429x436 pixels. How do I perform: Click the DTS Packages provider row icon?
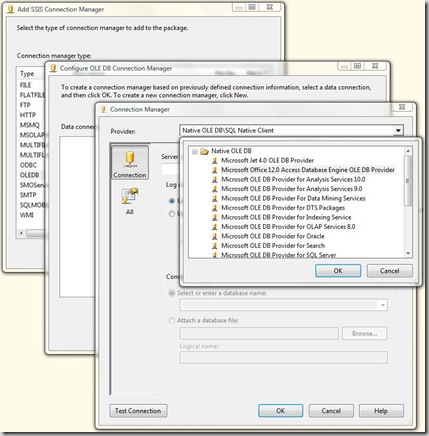click(215, 208)
